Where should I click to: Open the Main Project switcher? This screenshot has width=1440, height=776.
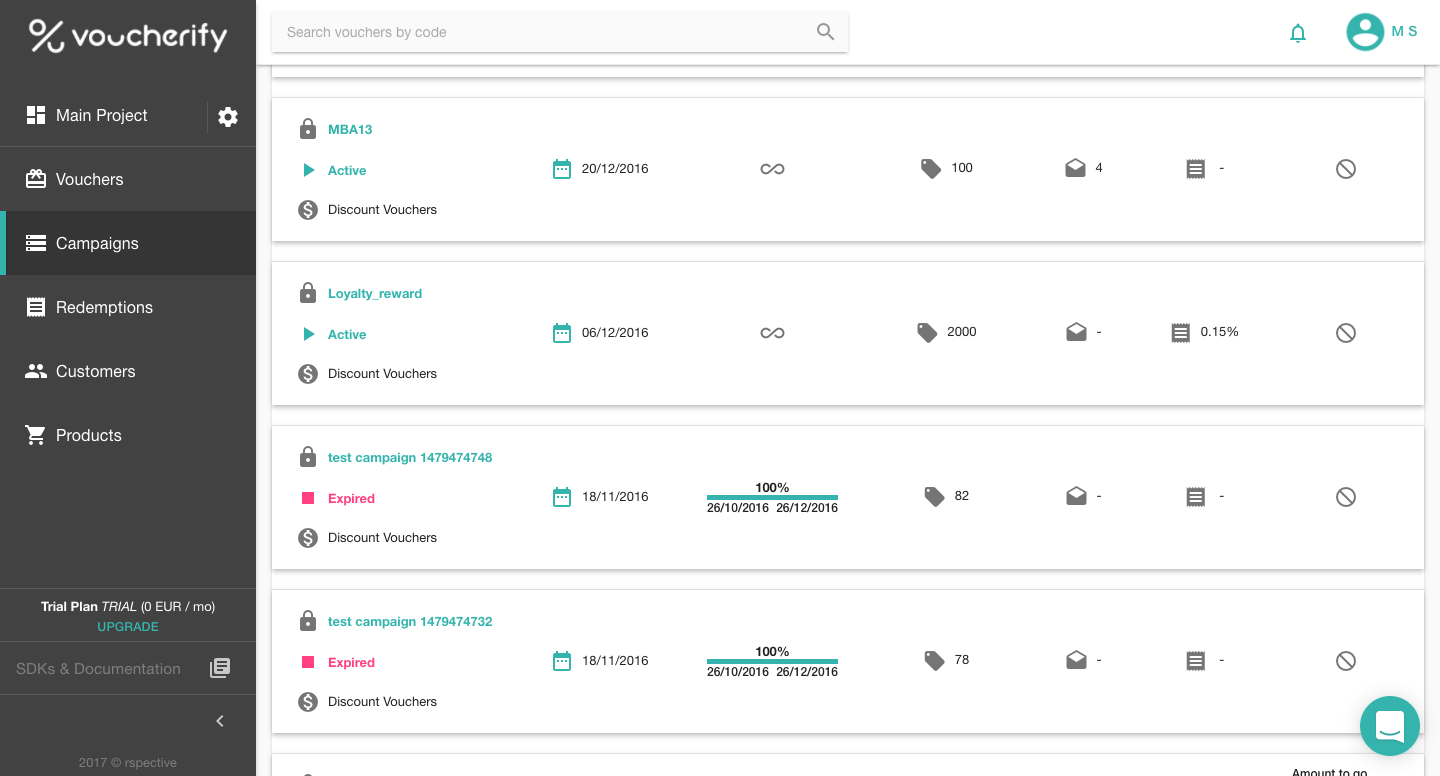point(101,116)
